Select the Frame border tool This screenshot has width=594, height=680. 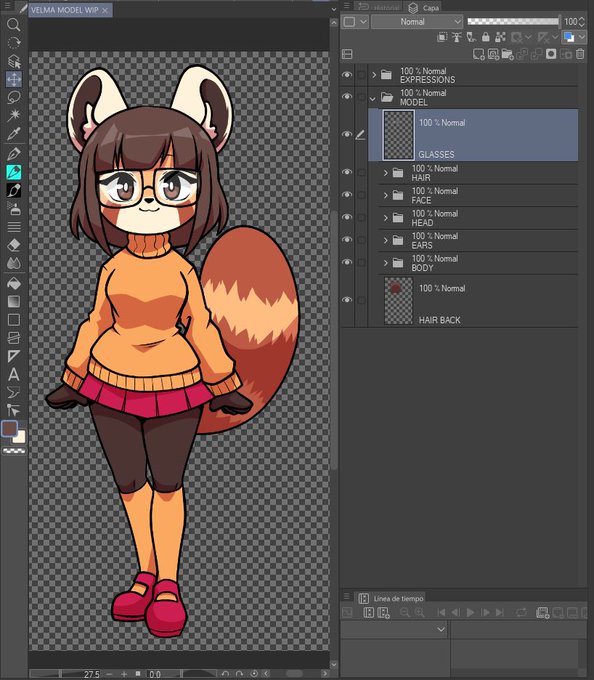click(13, 338)
